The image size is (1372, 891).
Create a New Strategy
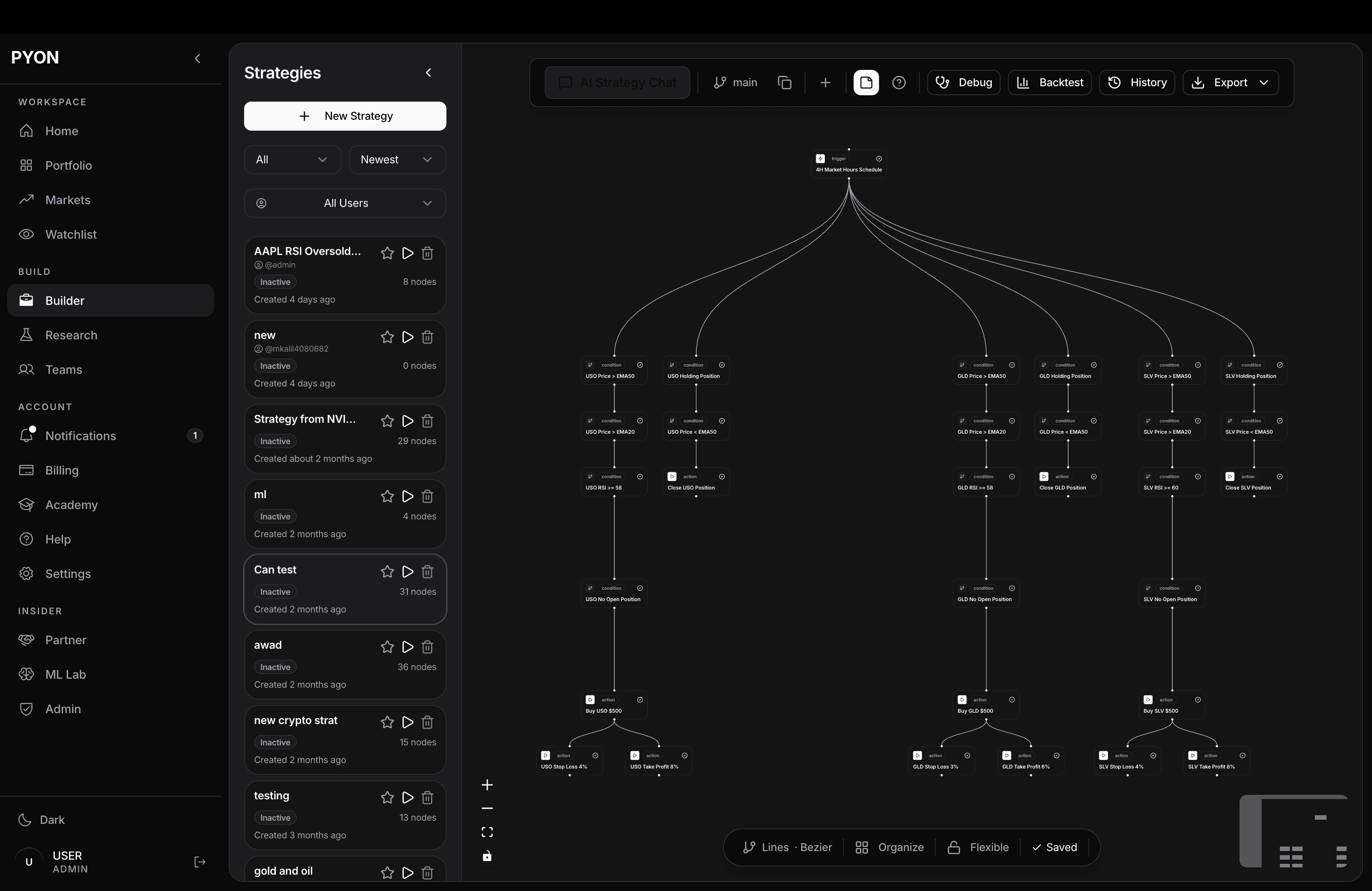point(345,117)
